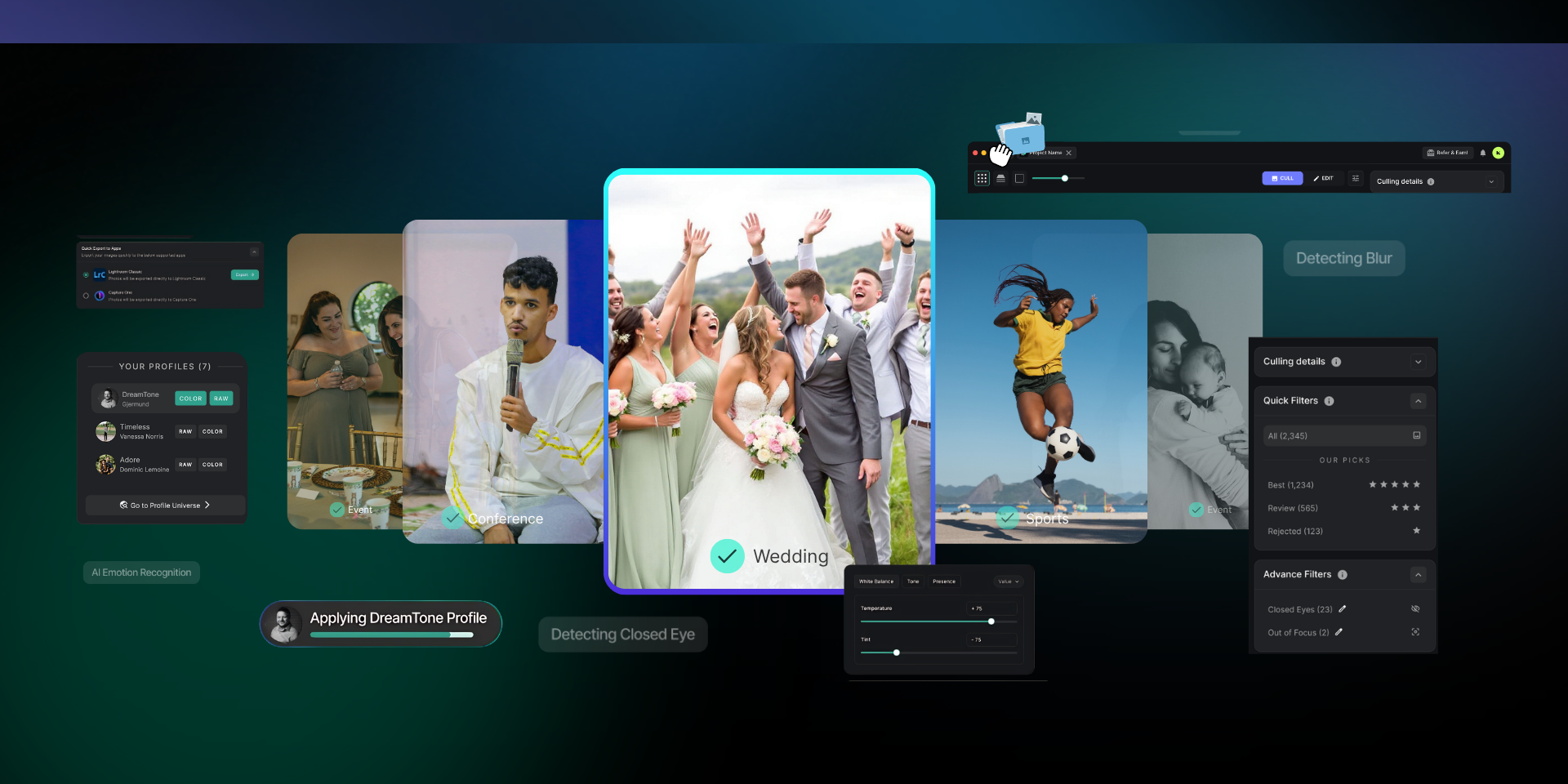1568x784 pixels.
Task: Click Refer & Earn button
Action: [x=1447, y=153]
